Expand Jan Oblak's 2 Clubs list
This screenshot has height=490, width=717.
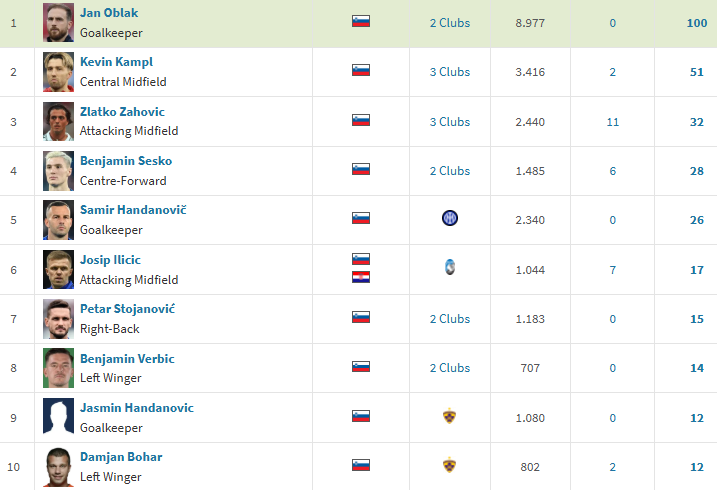(449, 23)
